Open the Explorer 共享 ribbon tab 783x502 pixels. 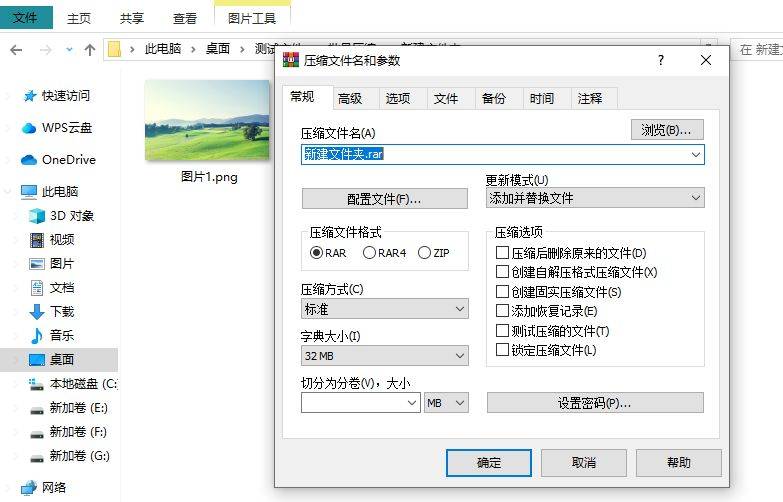pyautogui.click(x=132, y=18)
